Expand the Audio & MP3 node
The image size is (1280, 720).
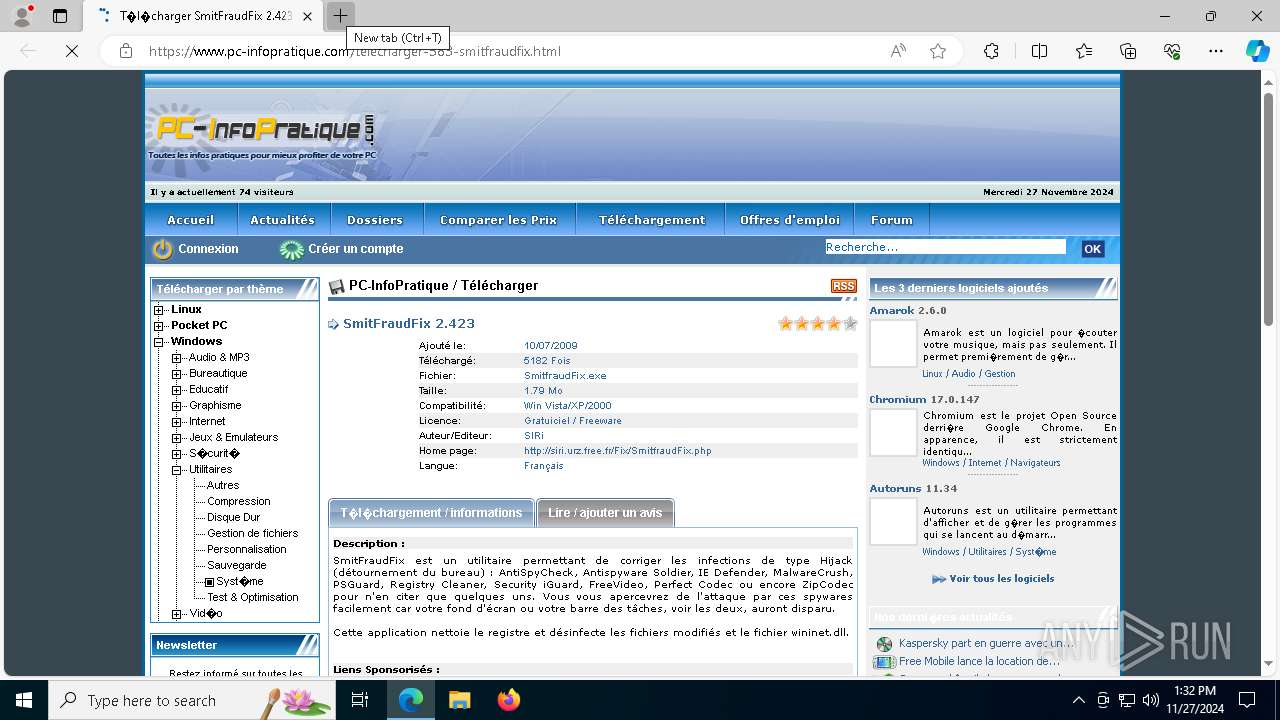coord(177,358)
